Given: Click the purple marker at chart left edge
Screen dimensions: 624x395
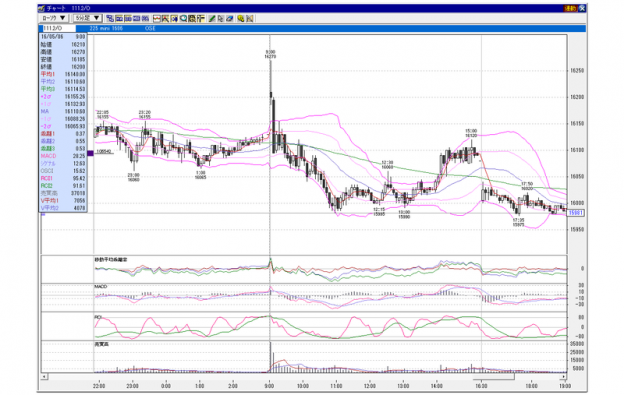Looking at the screenshot, I should click(90, 153).
